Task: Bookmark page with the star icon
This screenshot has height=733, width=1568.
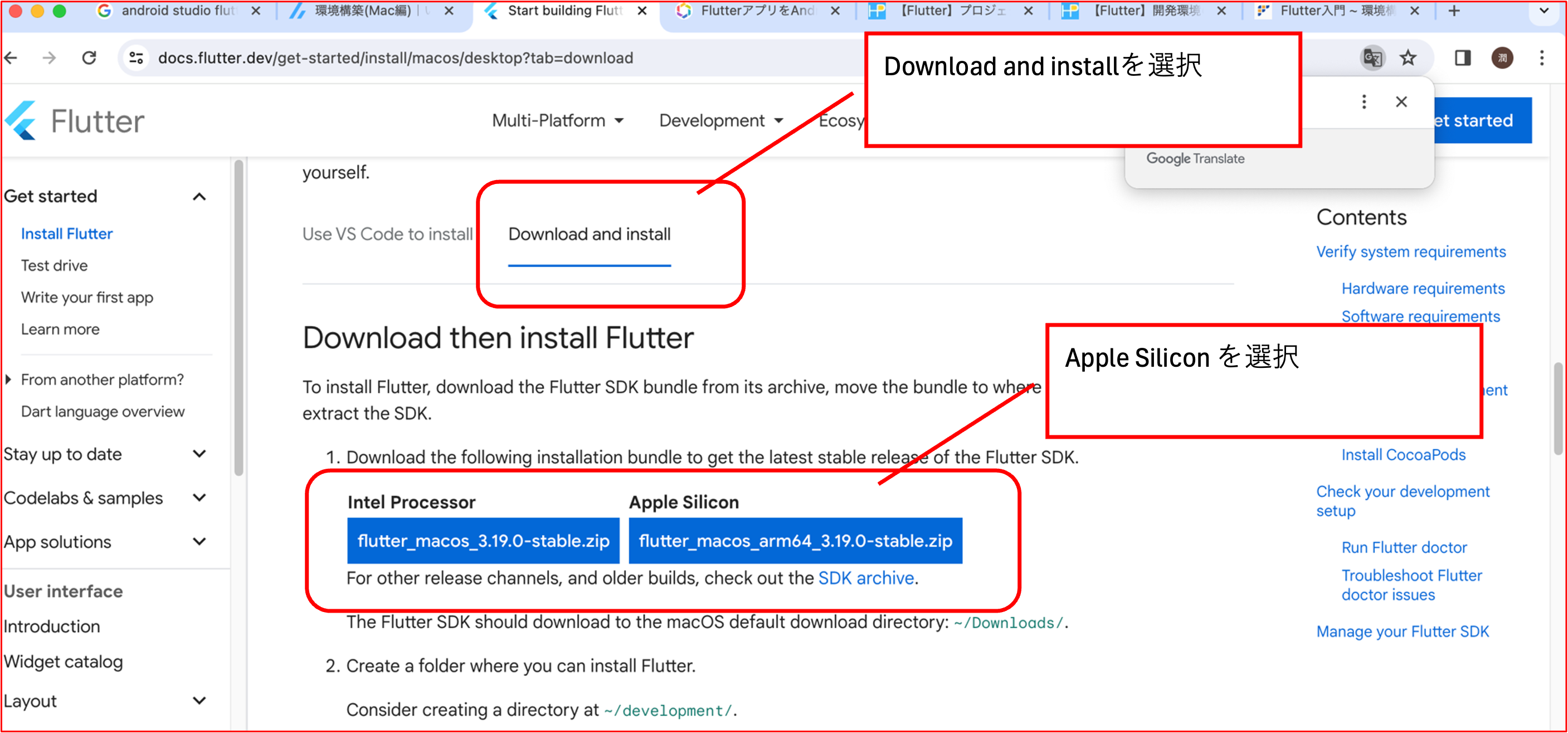Action: 1408,58
